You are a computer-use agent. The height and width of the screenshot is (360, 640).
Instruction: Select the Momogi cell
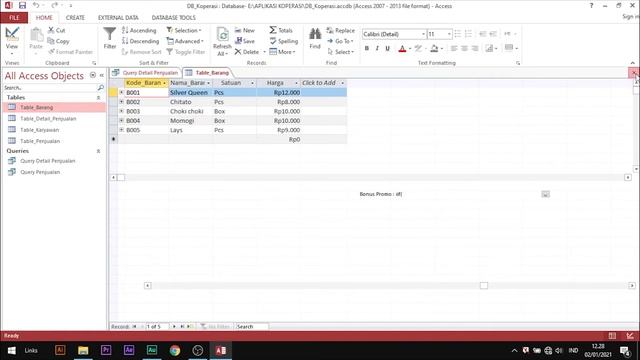tap(191, 121)
